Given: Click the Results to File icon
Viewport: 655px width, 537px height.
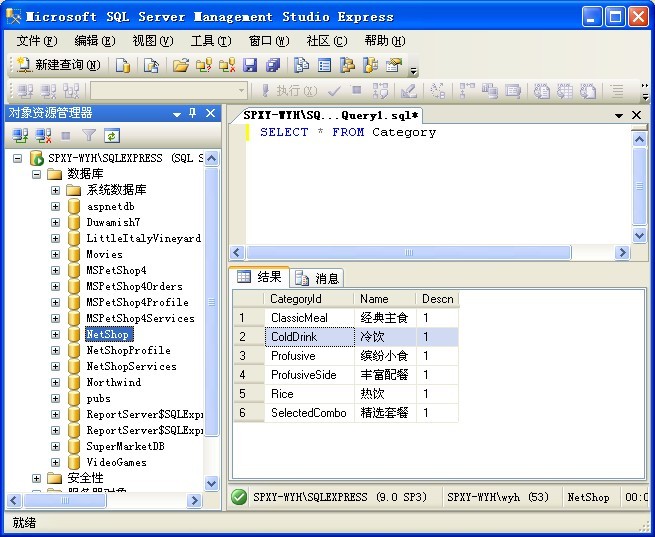Looking at the screenshot, I should [x=588, y=90].
